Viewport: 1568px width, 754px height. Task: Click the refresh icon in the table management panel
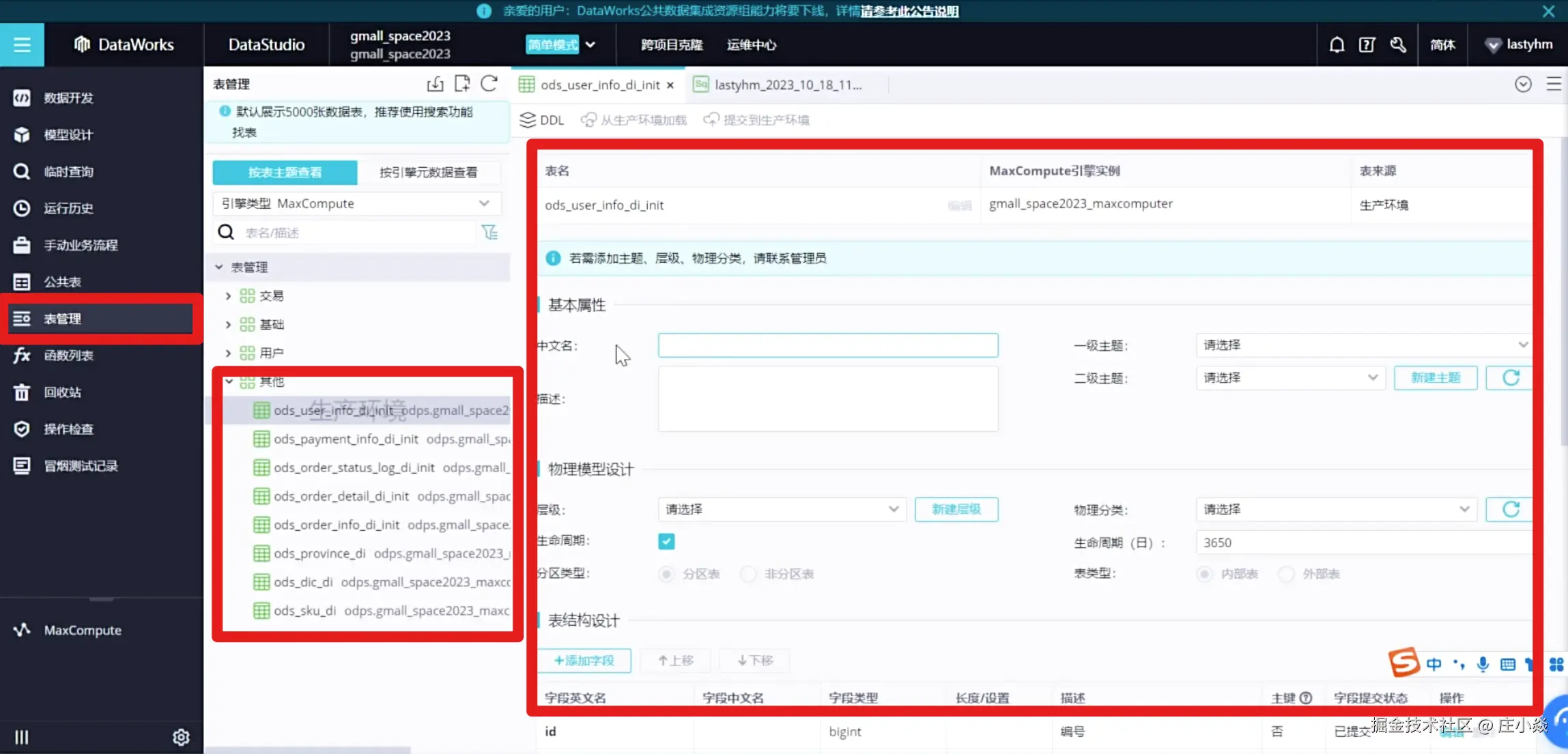489,84
